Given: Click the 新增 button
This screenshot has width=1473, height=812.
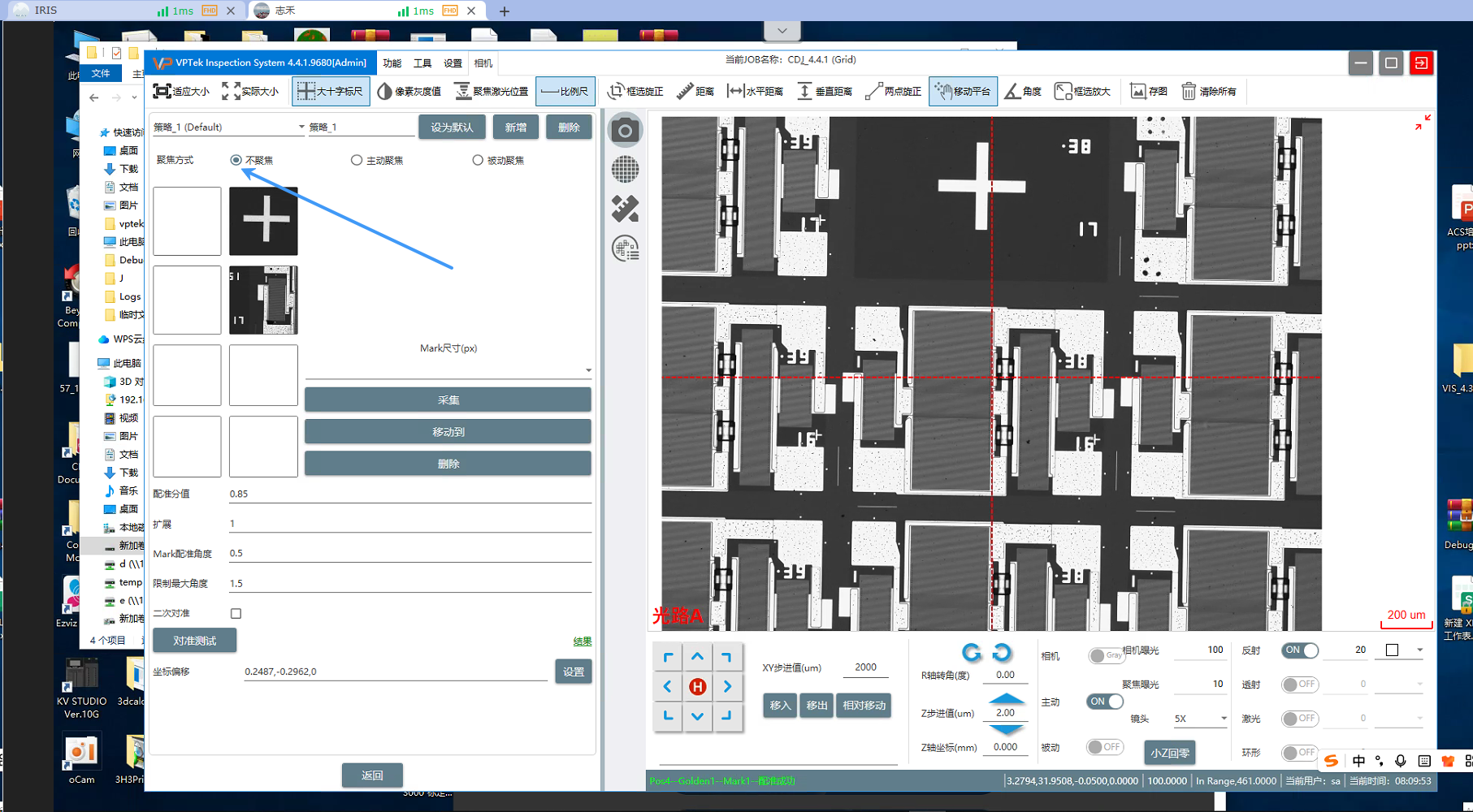Looking at the screenshot, I should click(515, 127).
